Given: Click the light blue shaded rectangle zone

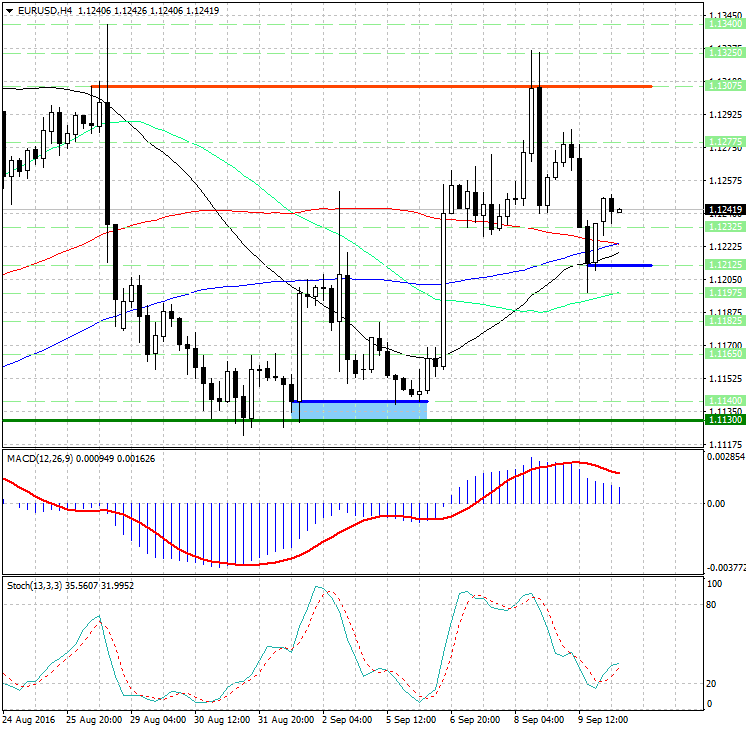Looking at the screenshot, I should coord(360,410).
